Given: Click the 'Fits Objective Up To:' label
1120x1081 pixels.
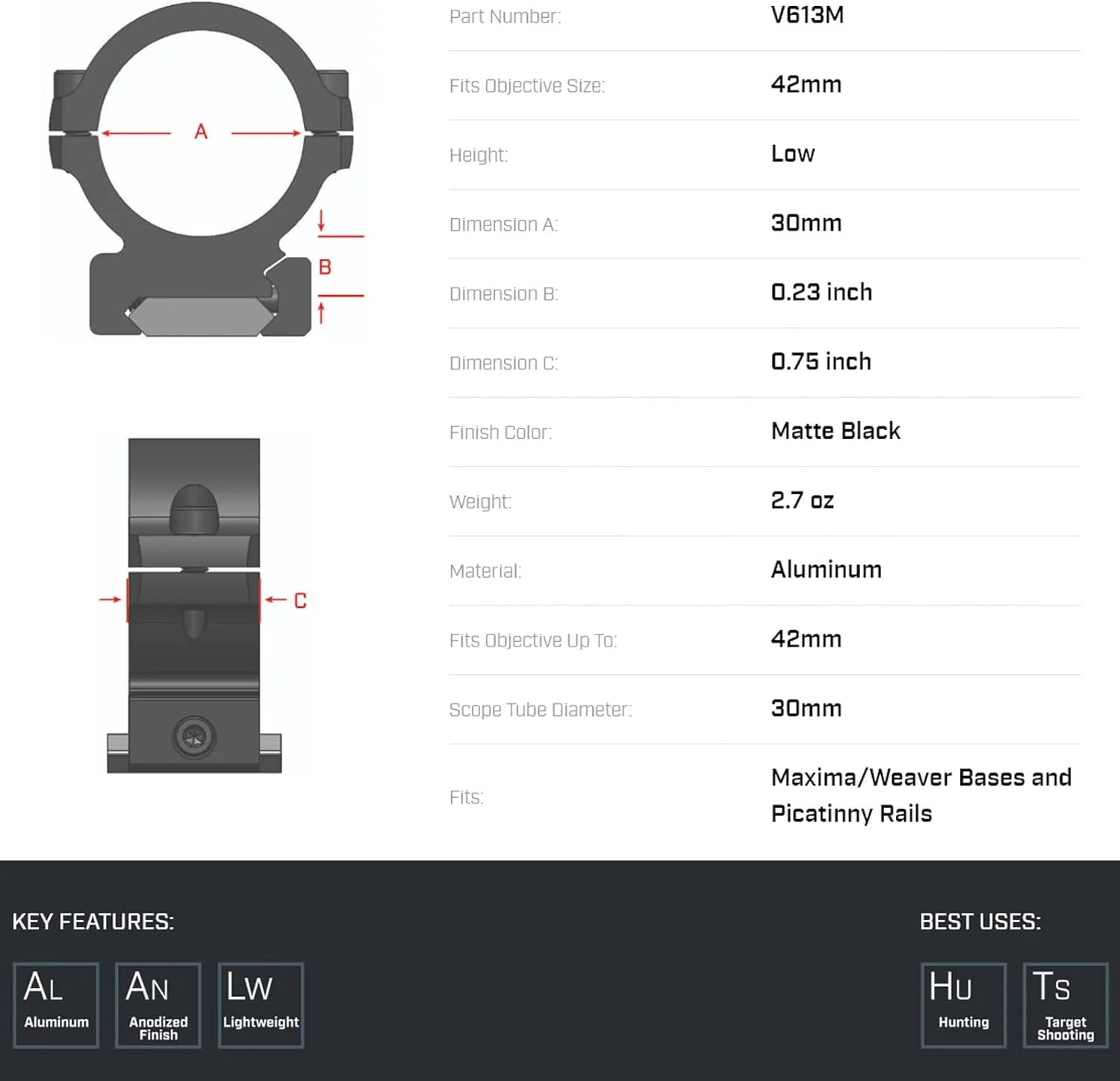Looking at the screenshot, I should pos(533,641).
